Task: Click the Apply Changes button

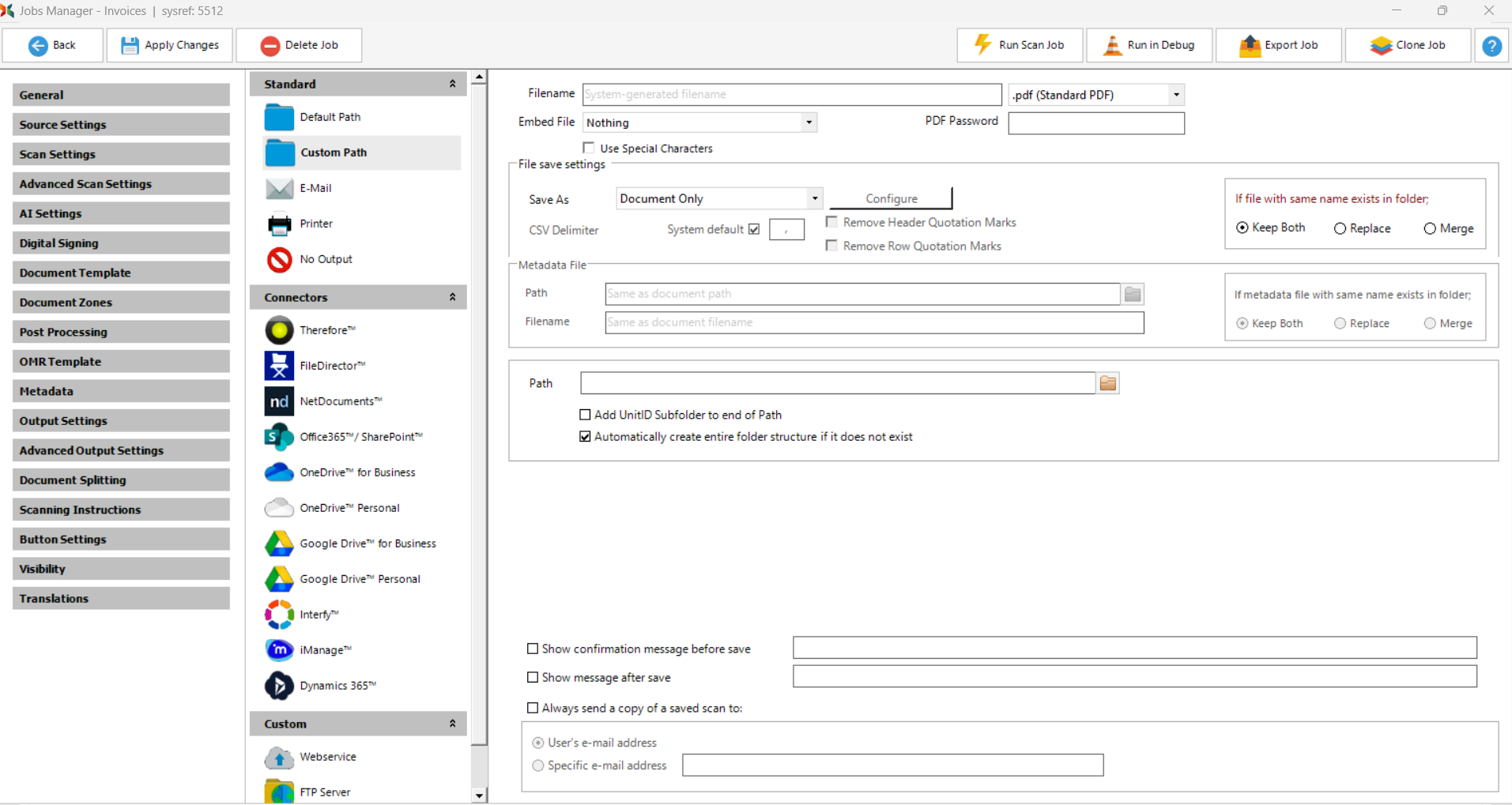Action: [170, 45]
